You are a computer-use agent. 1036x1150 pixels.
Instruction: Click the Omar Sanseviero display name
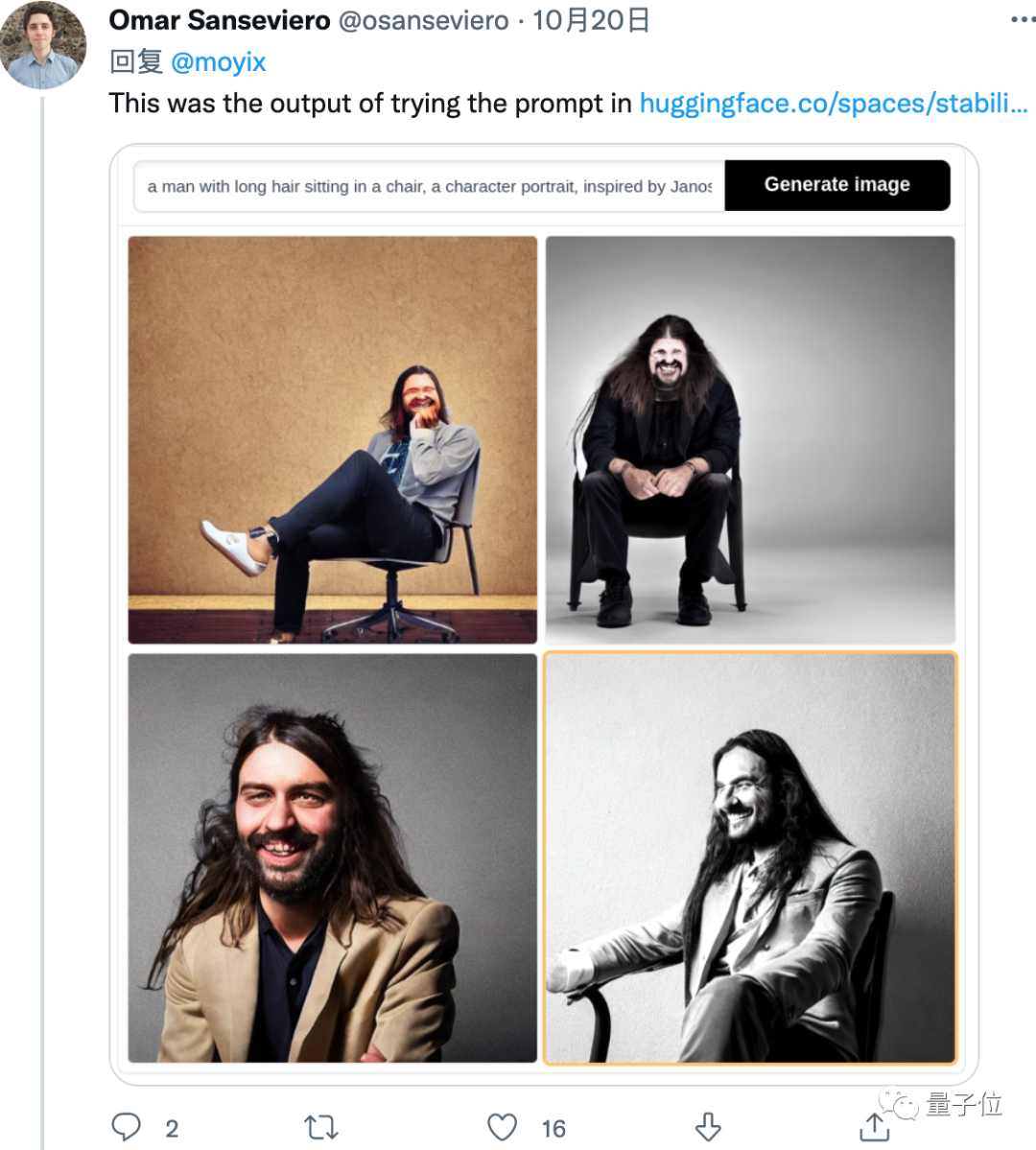coord(219,20)
